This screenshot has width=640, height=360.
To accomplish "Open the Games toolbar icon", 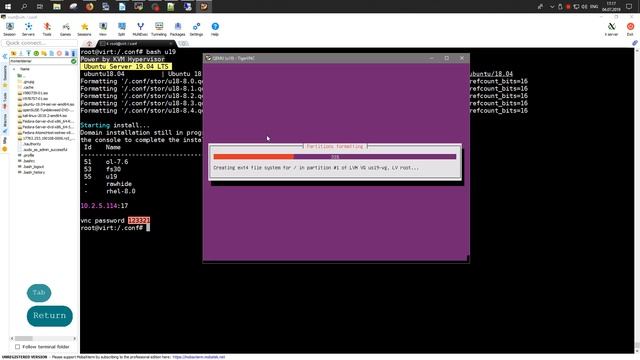I will pos(65,29).
